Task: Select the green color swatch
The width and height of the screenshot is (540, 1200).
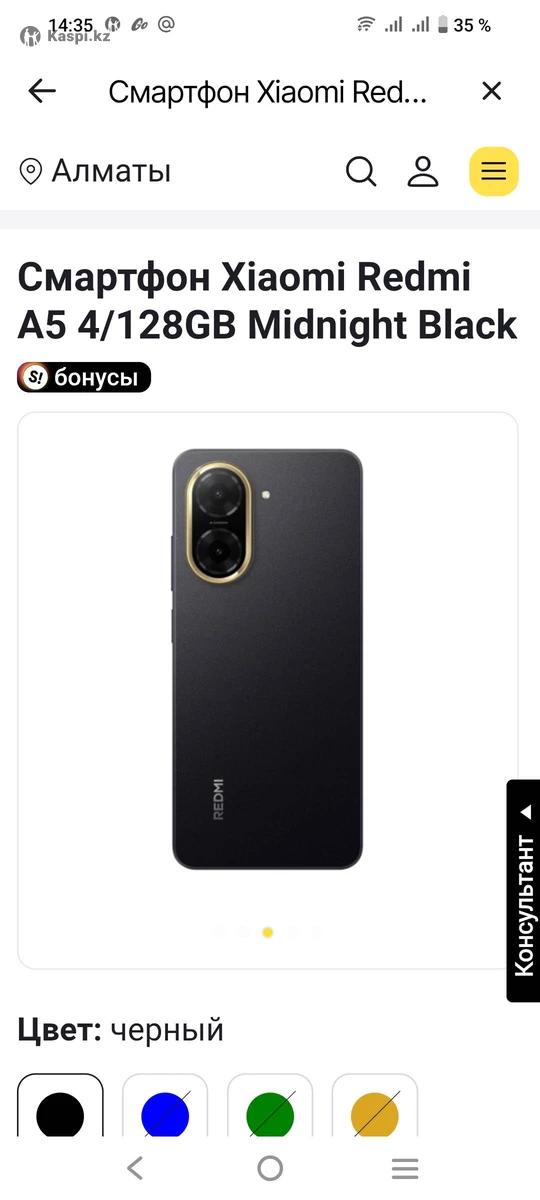Action: pos(270,1115)
